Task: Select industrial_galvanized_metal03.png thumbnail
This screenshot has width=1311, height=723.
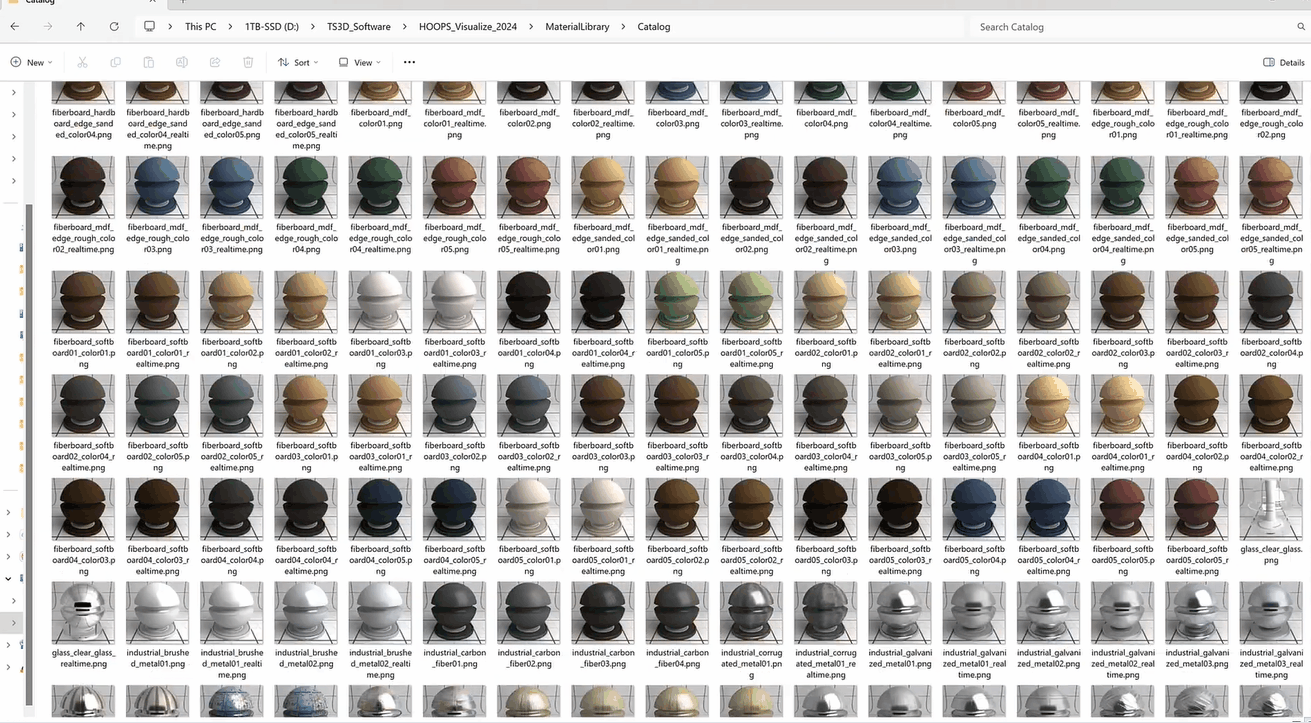Action: tap(1197, 613)
